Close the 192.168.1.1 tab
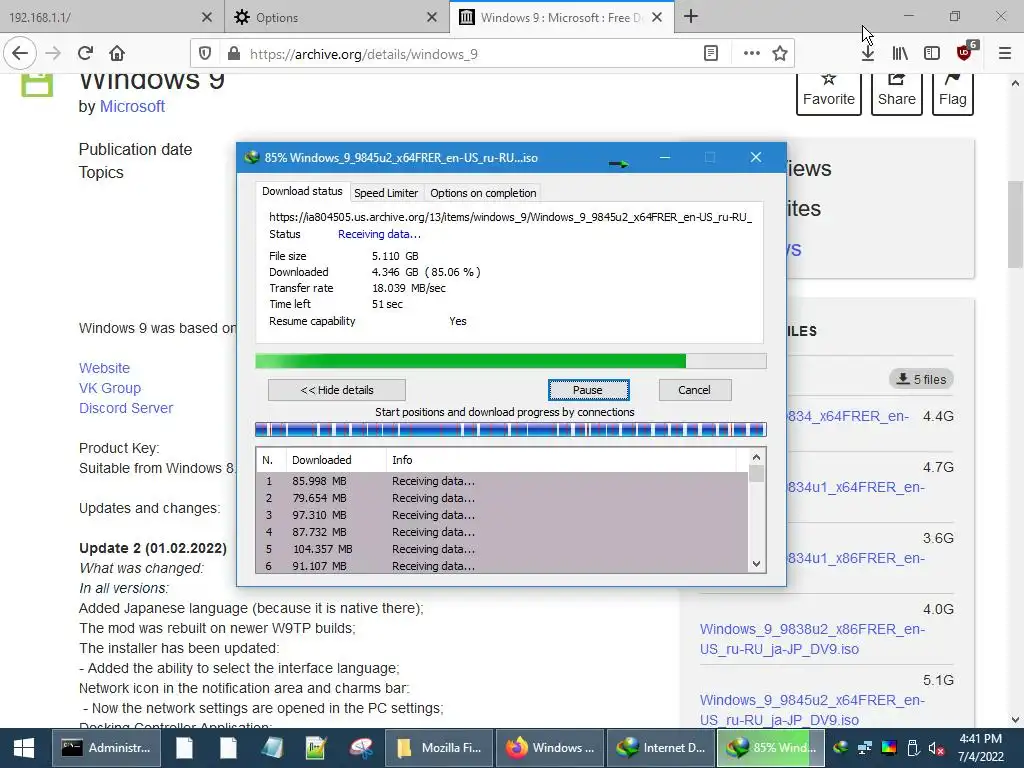The height and width of the screenshot is (768, 1024). tap(207, 18)
